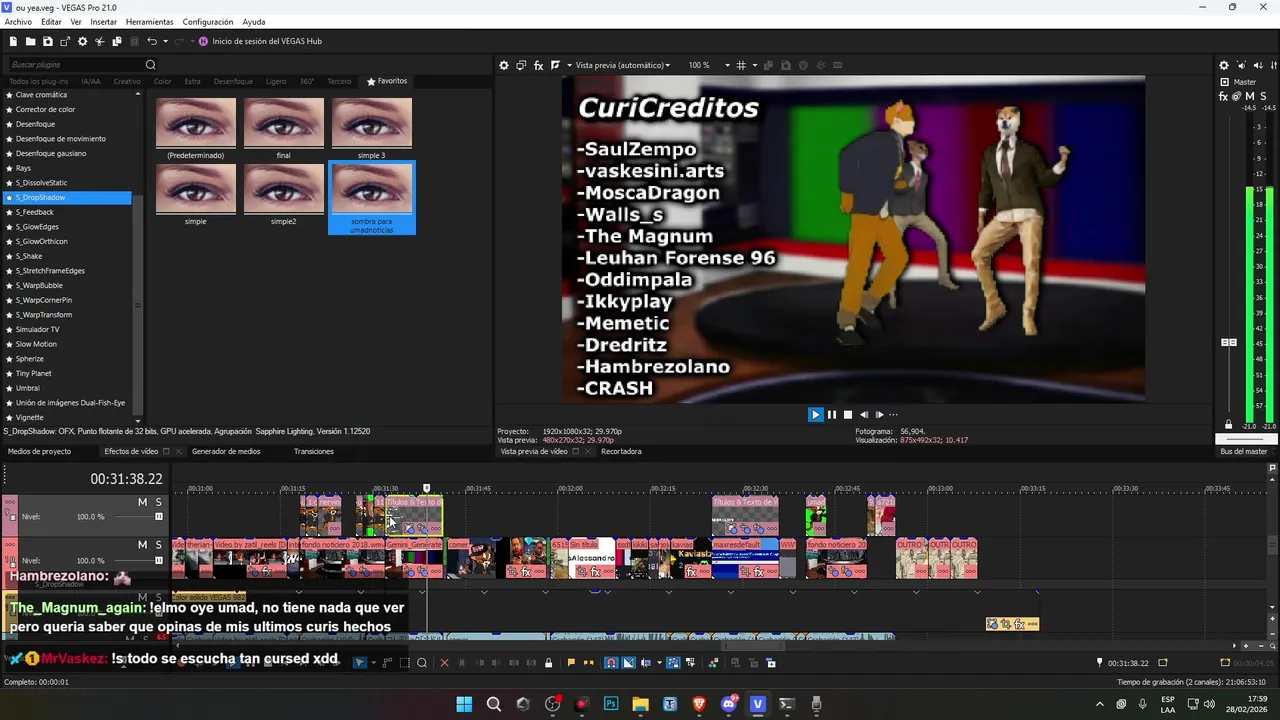Toggle automatic crossfades button
This screenshot has height=720, width=1280.
pos(629,662)
